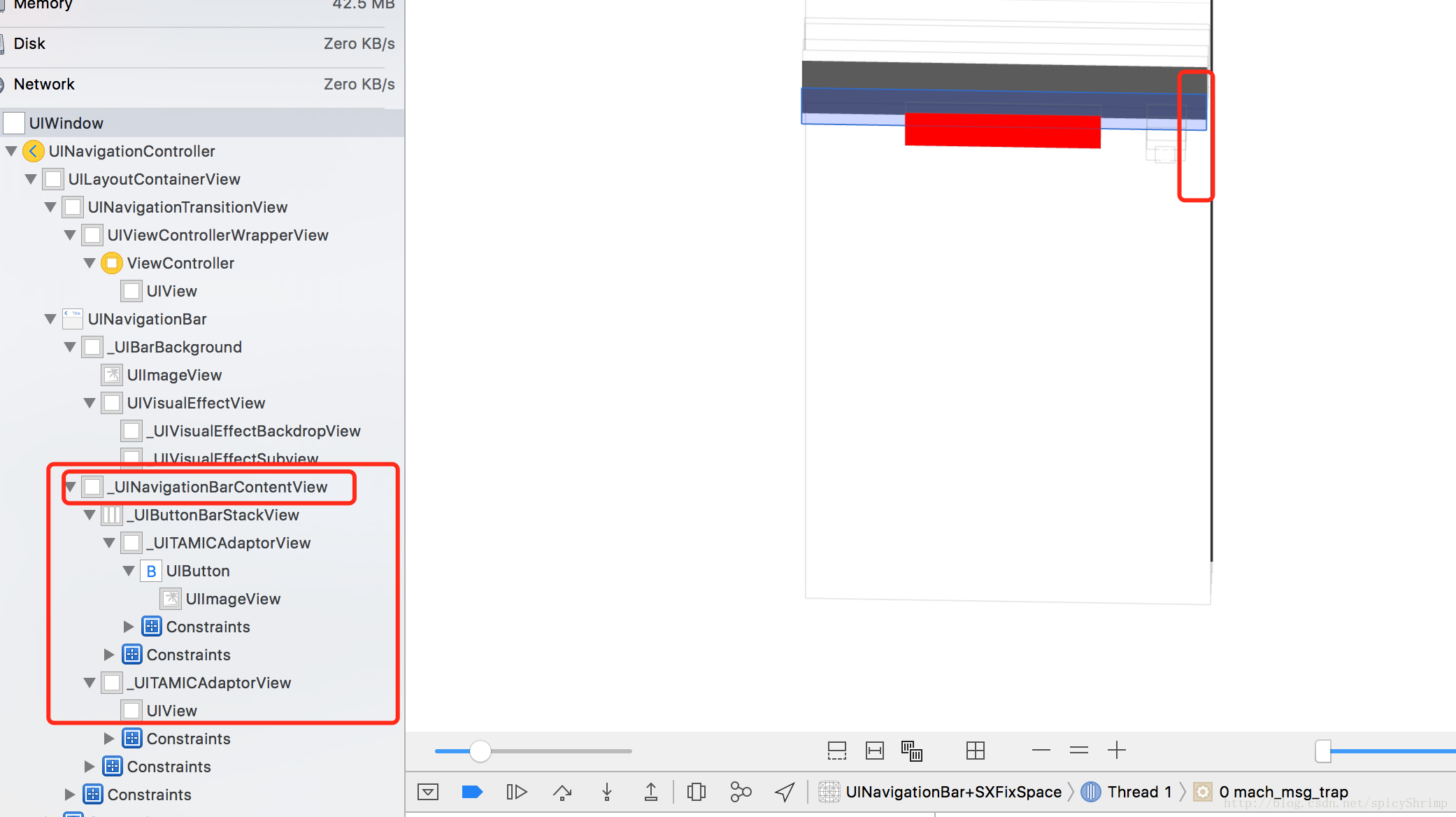Expand the Constraints group under UIButton
Screen dimensions: 1456x817
[129, 627]
